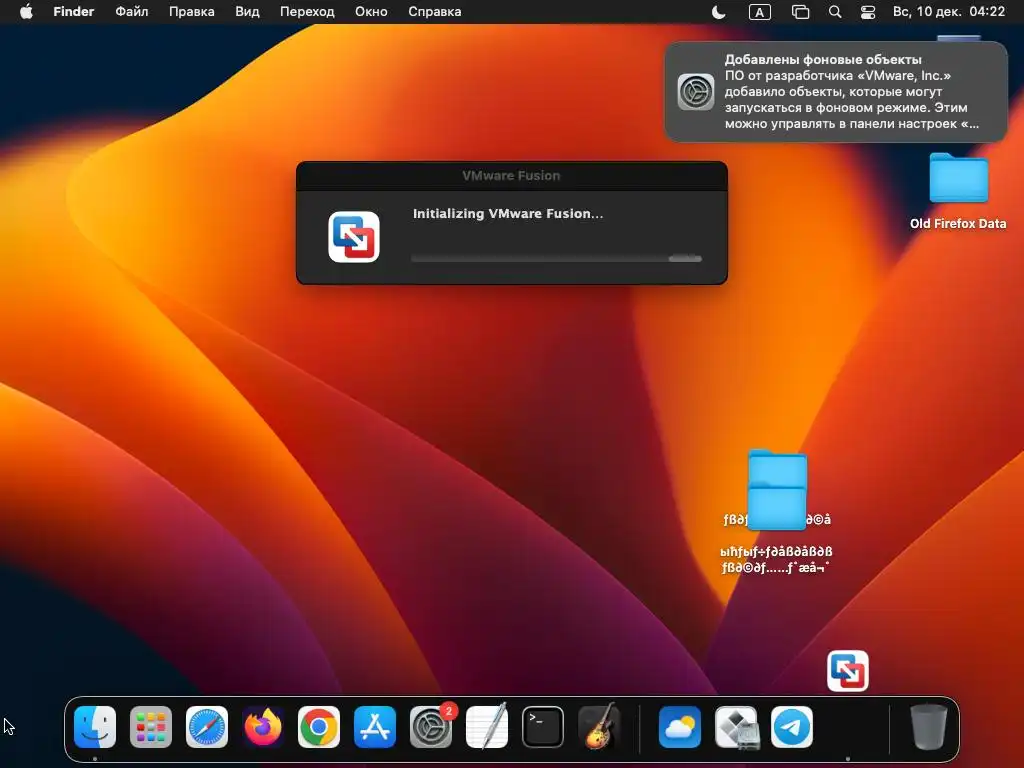Open Spotlight search in menu bar

pos(835,12)
